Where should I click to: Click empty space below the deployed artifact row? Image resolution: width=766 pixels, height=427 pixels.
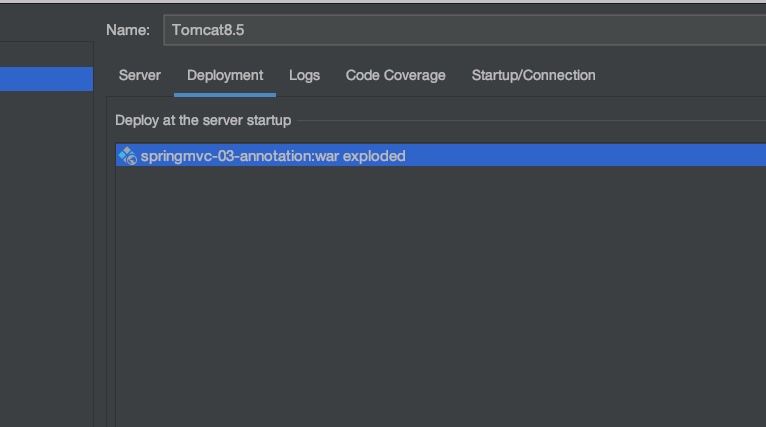pyautogui.click(x=440, y=290)
